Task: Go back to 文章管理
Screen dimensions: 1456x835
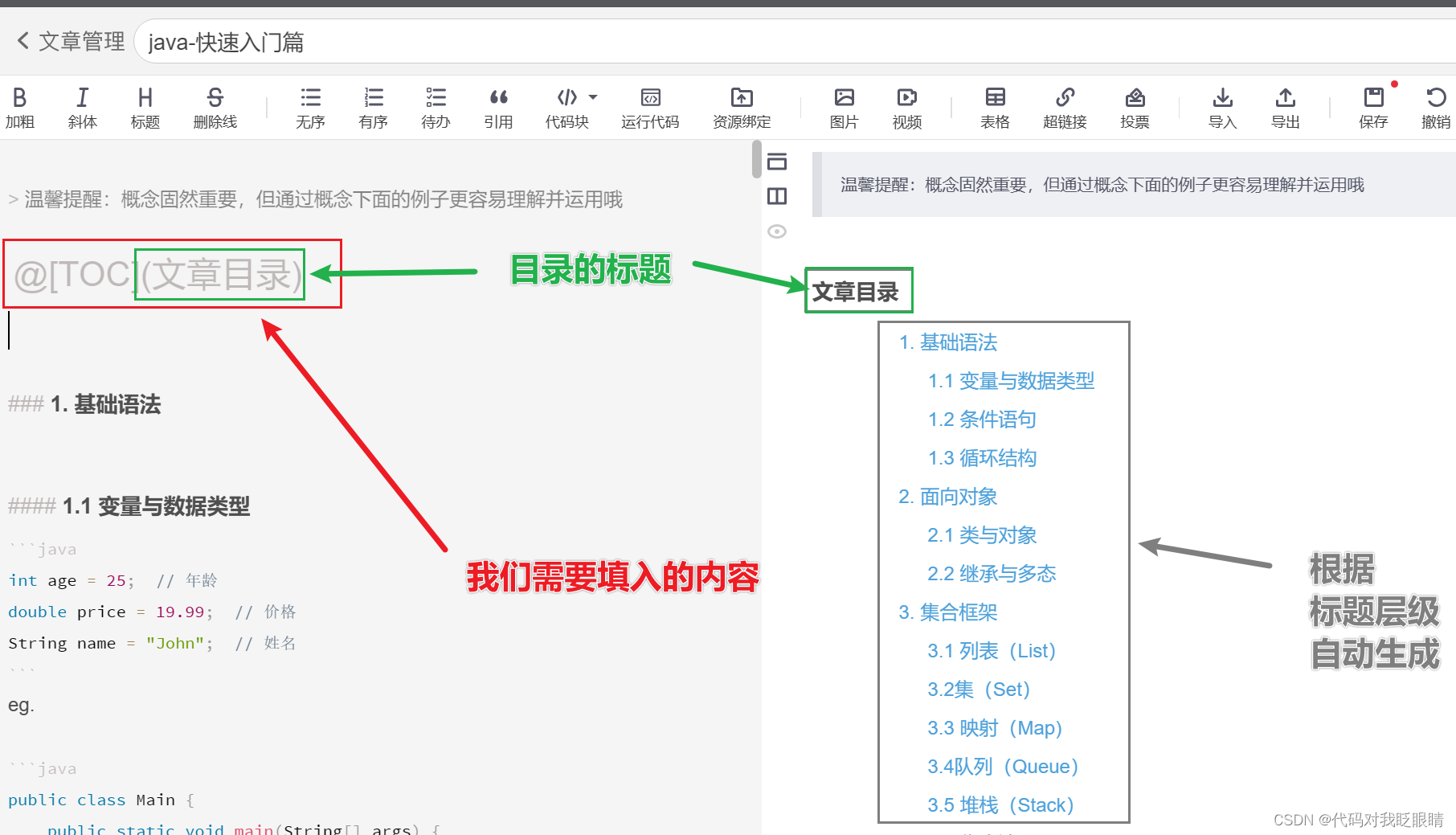Action: (70, 41)
